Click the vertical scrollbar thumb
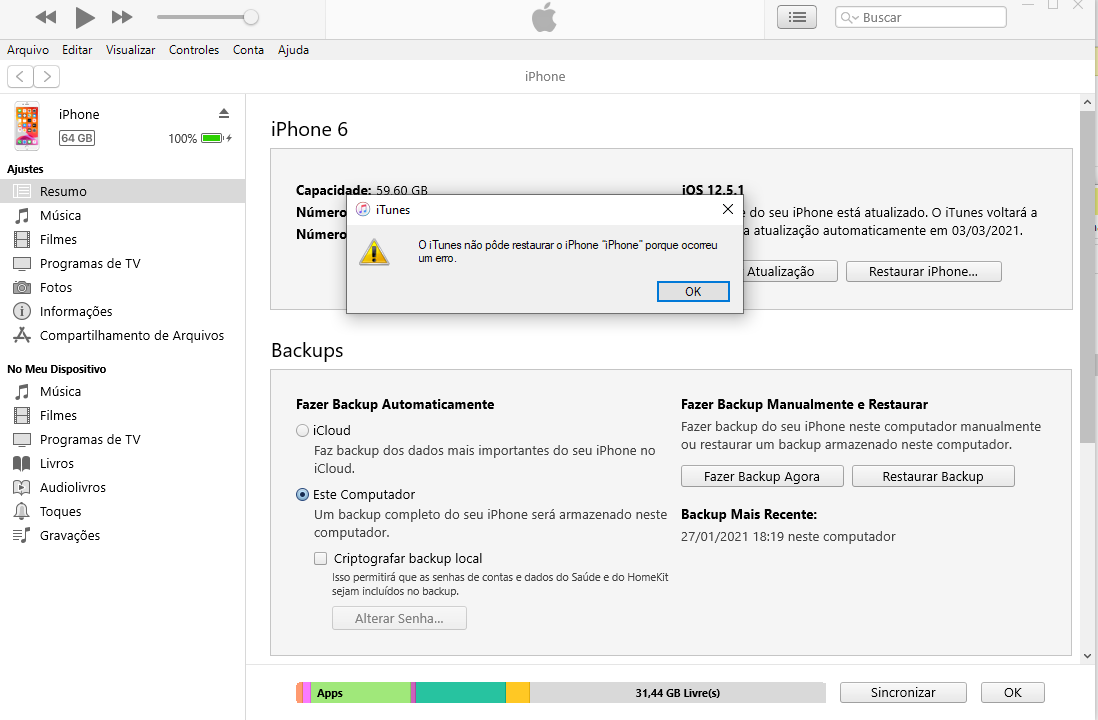This screenshot has height=720, width=1098. click(1087, 277)
